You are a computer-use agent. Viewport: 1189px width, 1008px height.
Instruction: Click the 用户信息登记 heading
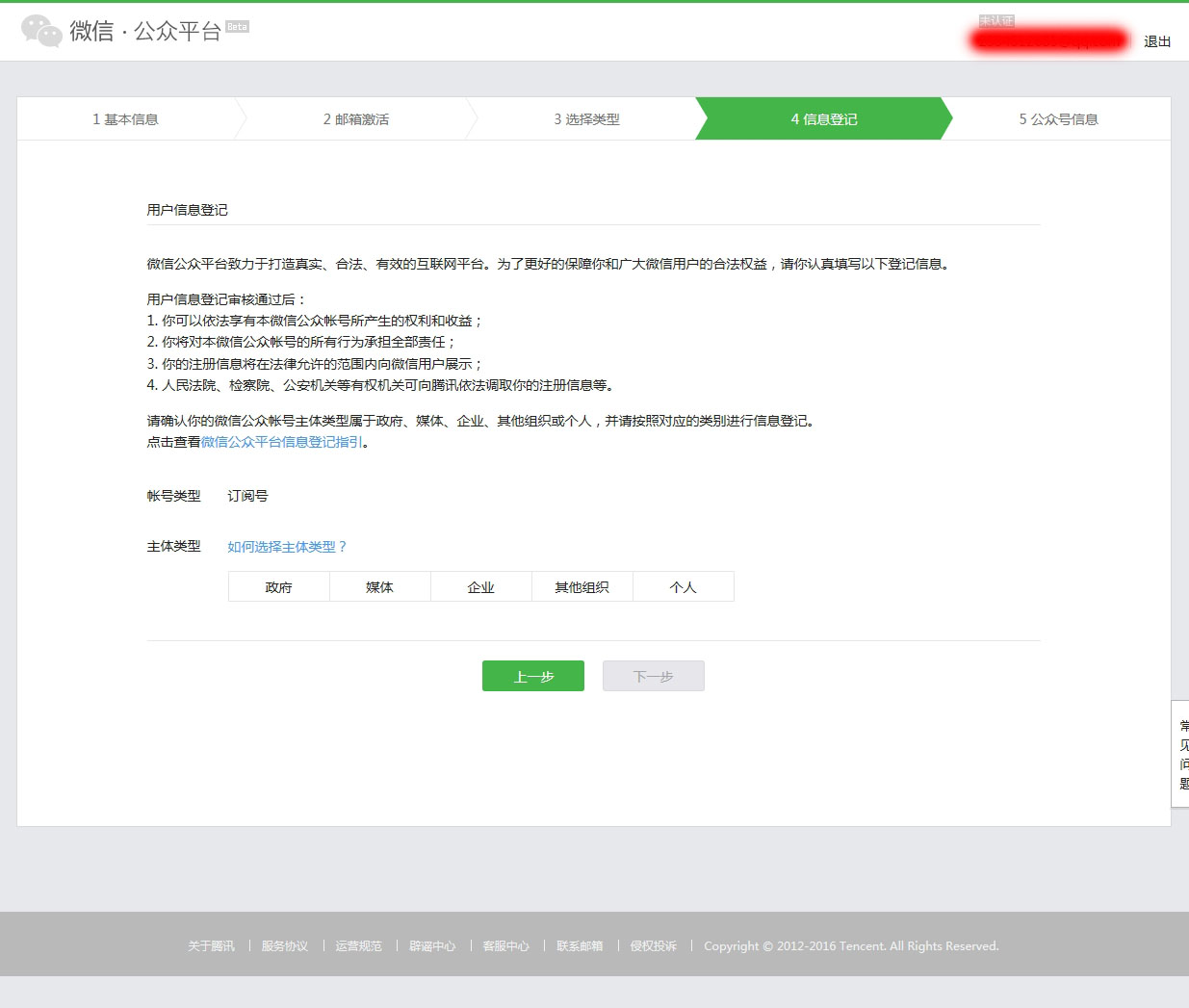tap(188, 210)
